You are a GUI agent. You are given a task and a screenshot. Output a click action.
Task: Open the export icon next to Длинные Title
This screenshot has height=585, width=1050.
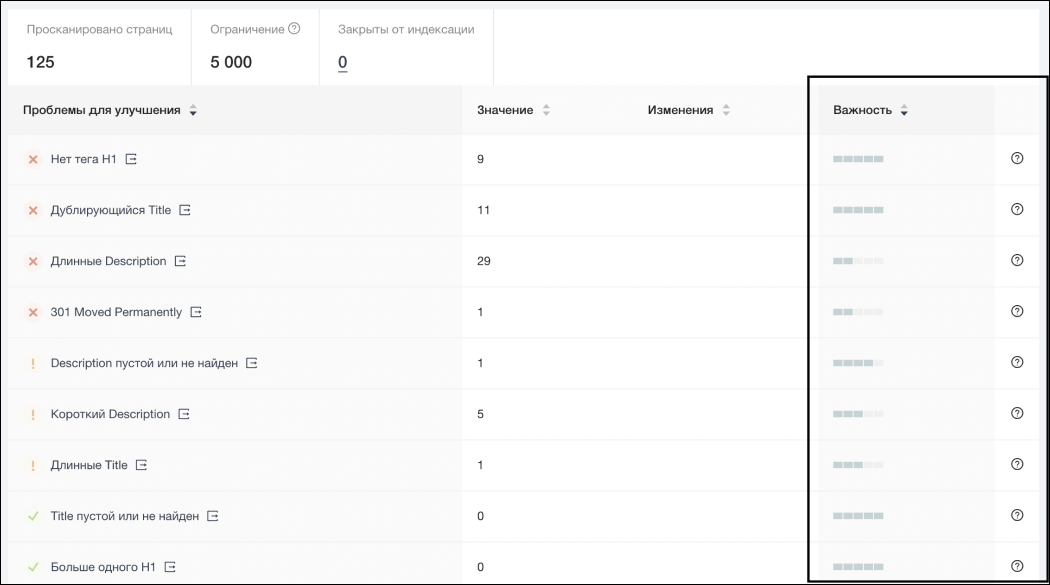[142, 465]
